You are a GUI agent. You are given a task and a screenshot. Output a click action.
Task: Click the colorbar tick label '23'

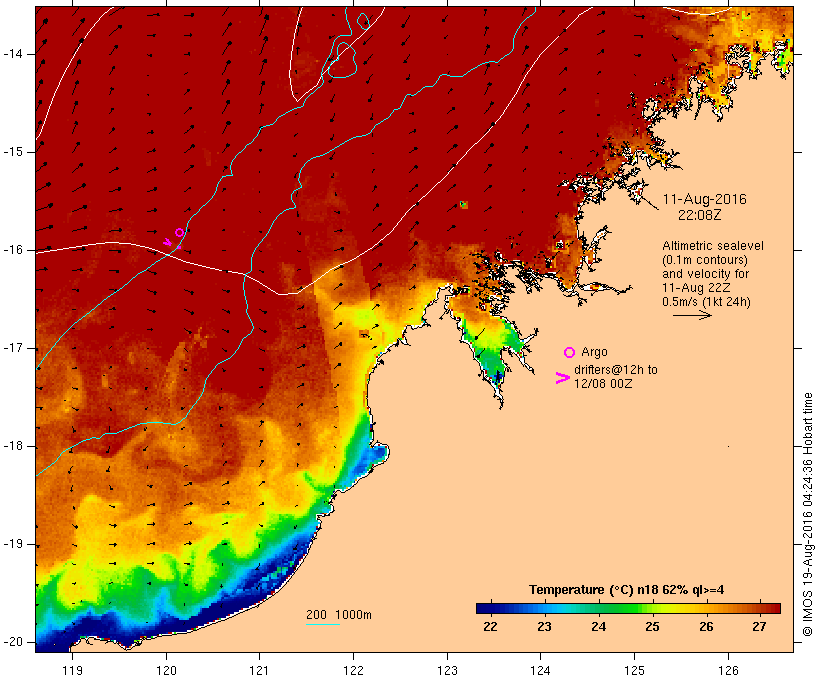click(x=544, y=626)
